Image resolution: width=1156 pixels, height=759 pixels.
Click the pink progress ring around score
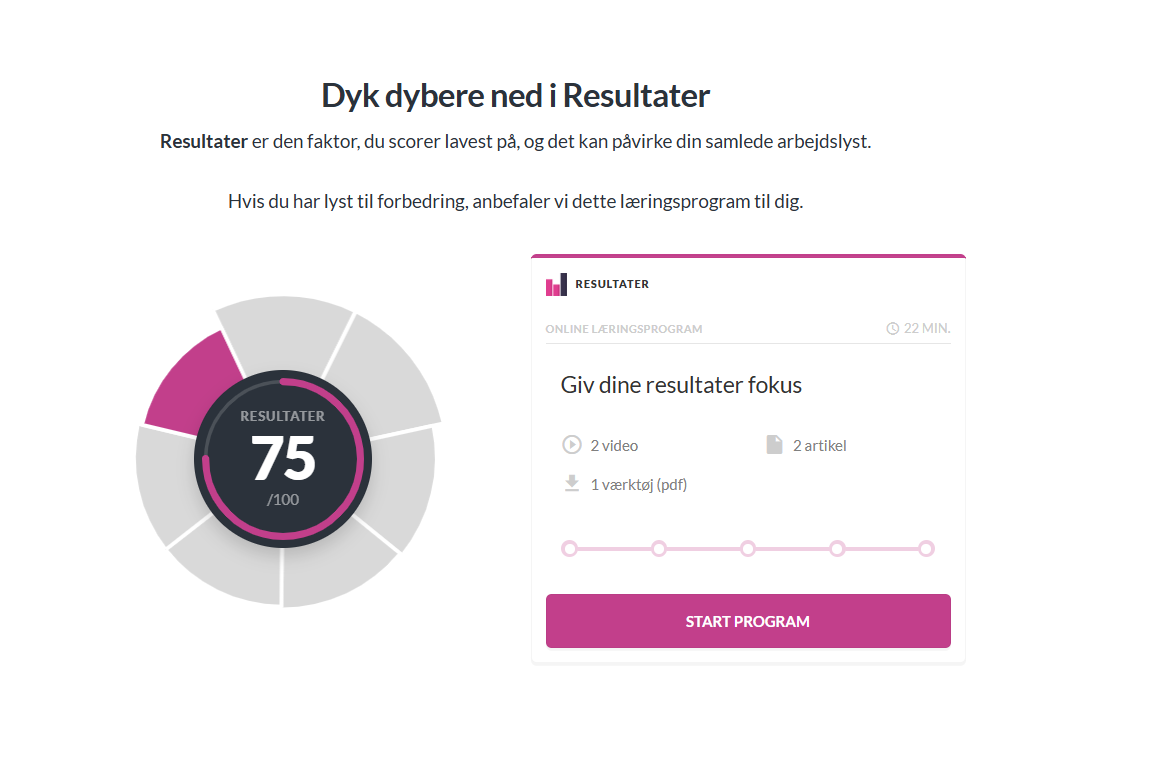pos(361,458)
